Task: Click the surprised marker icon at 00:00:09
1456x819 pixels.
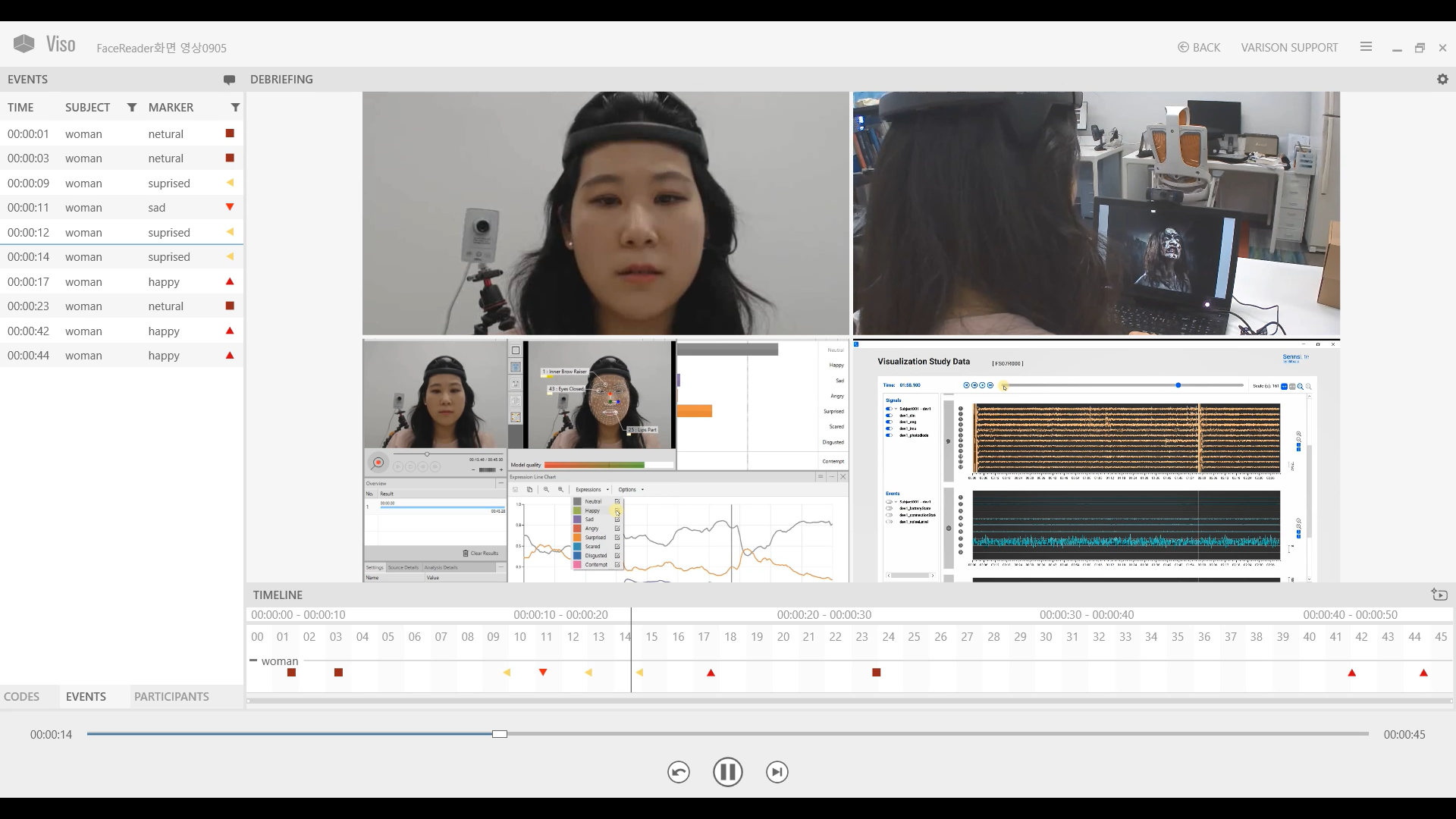Action: coord(230,183)
